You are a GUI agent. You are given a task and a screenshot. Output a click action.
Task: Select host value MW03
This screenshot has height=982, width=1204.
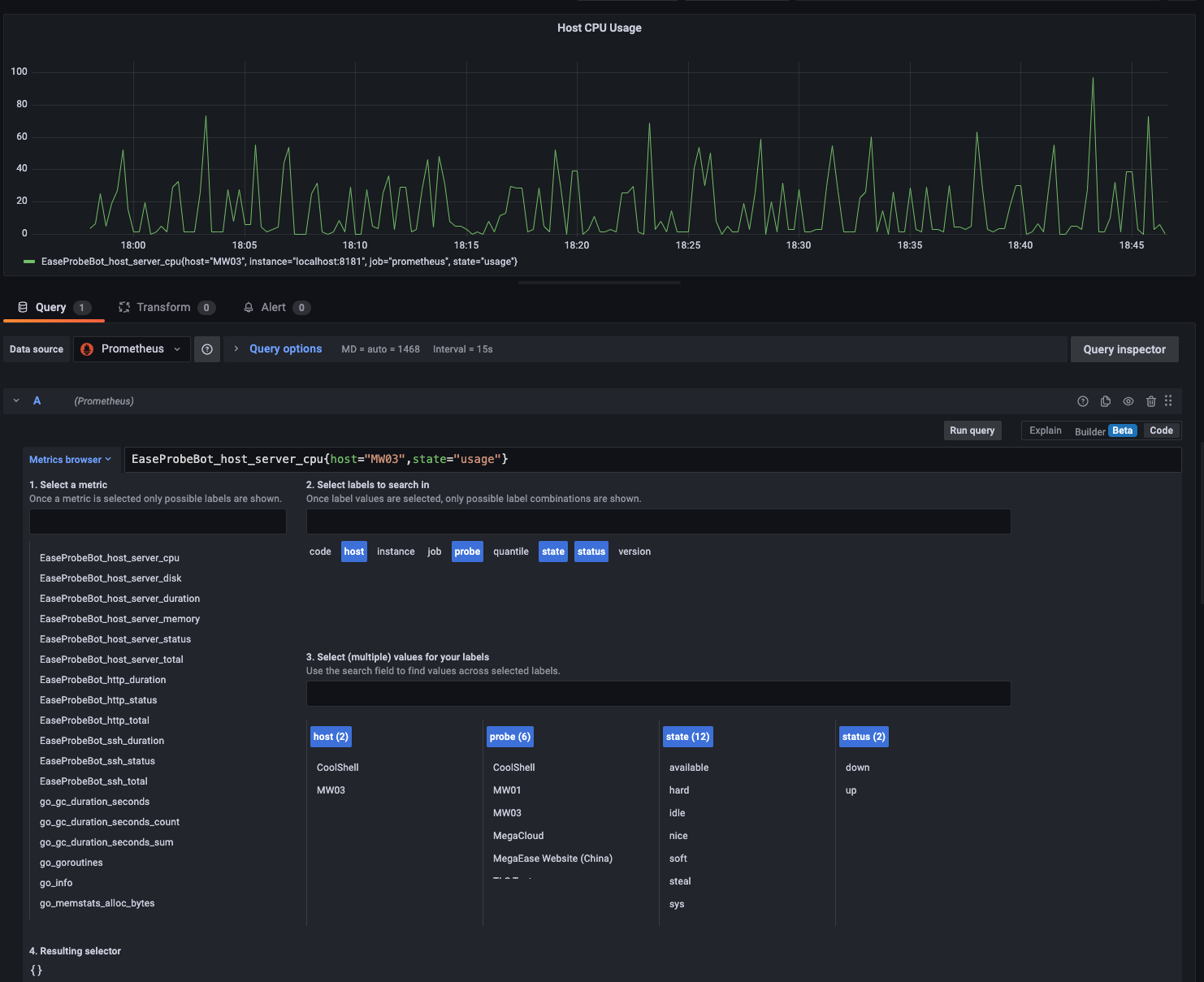[331, 790]
